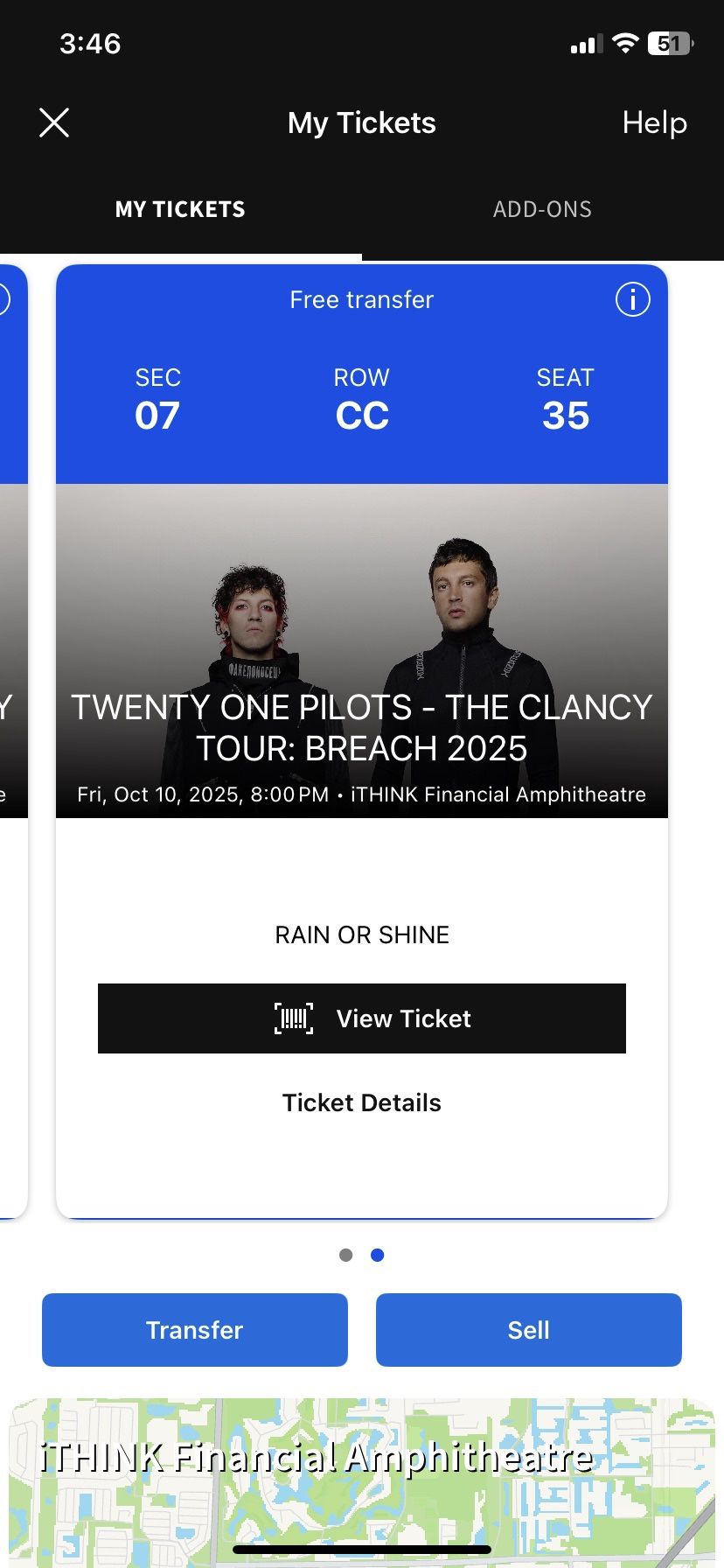
Task: Tap the cellular signal bars icon
Action: coord(587,45)
